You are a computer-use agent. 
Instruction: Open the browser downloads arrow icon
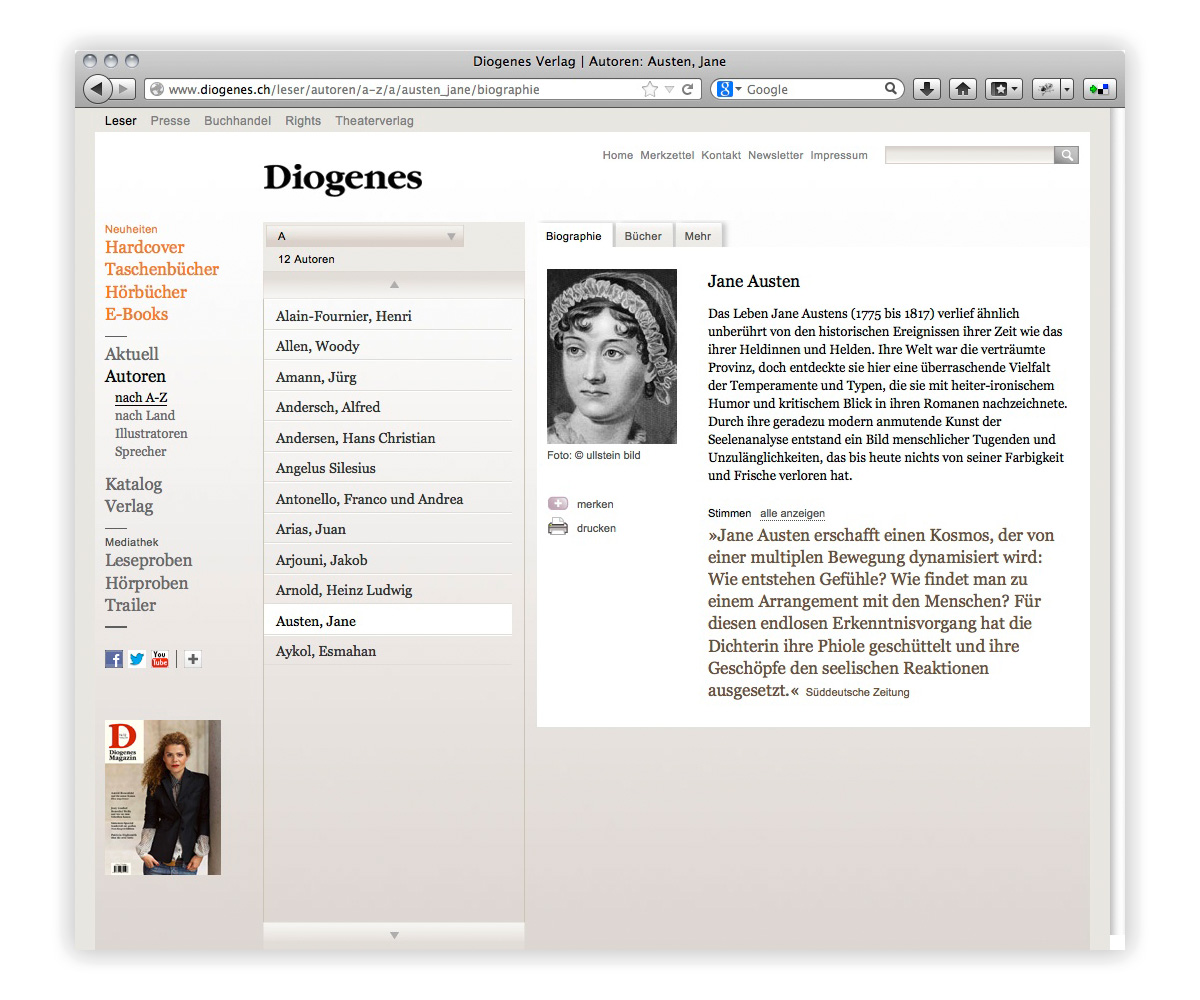[x=927, y=89]
